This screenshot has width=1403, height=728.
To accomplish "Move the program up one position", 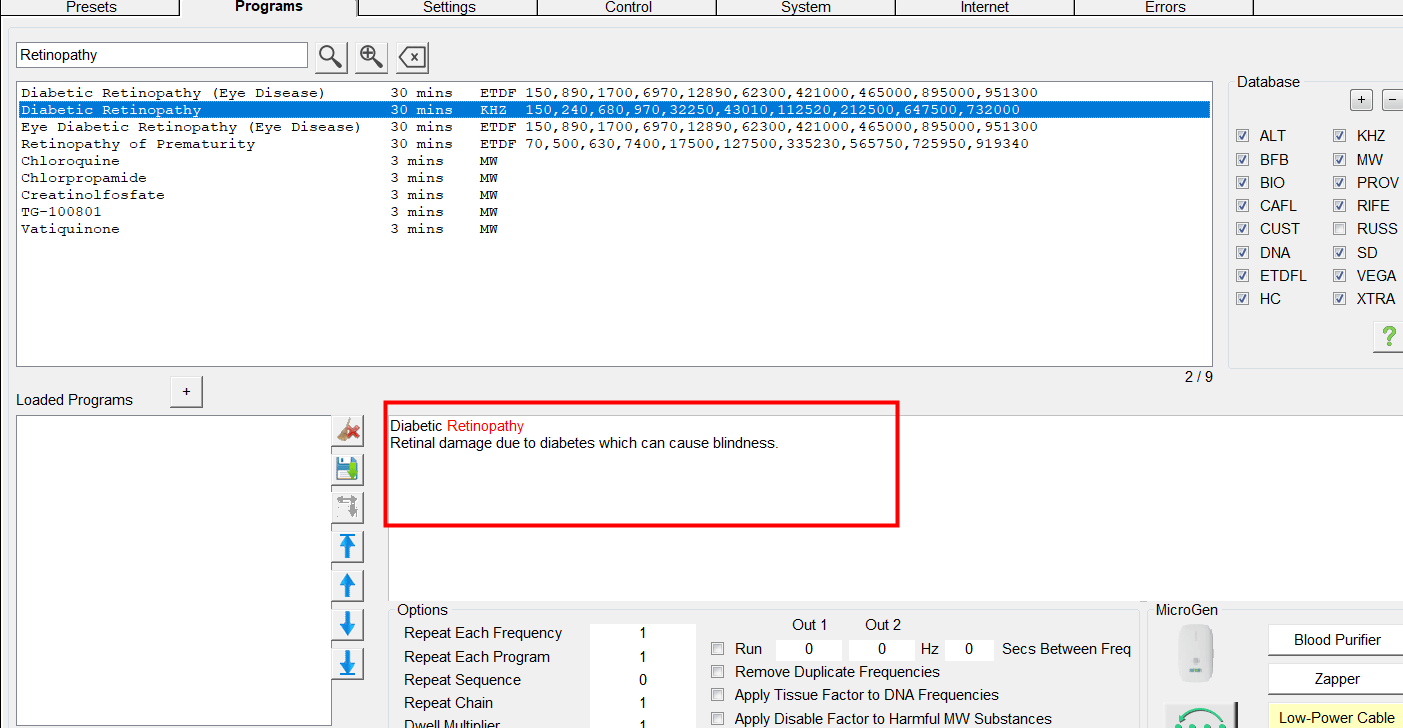I will tap(348, 585).
